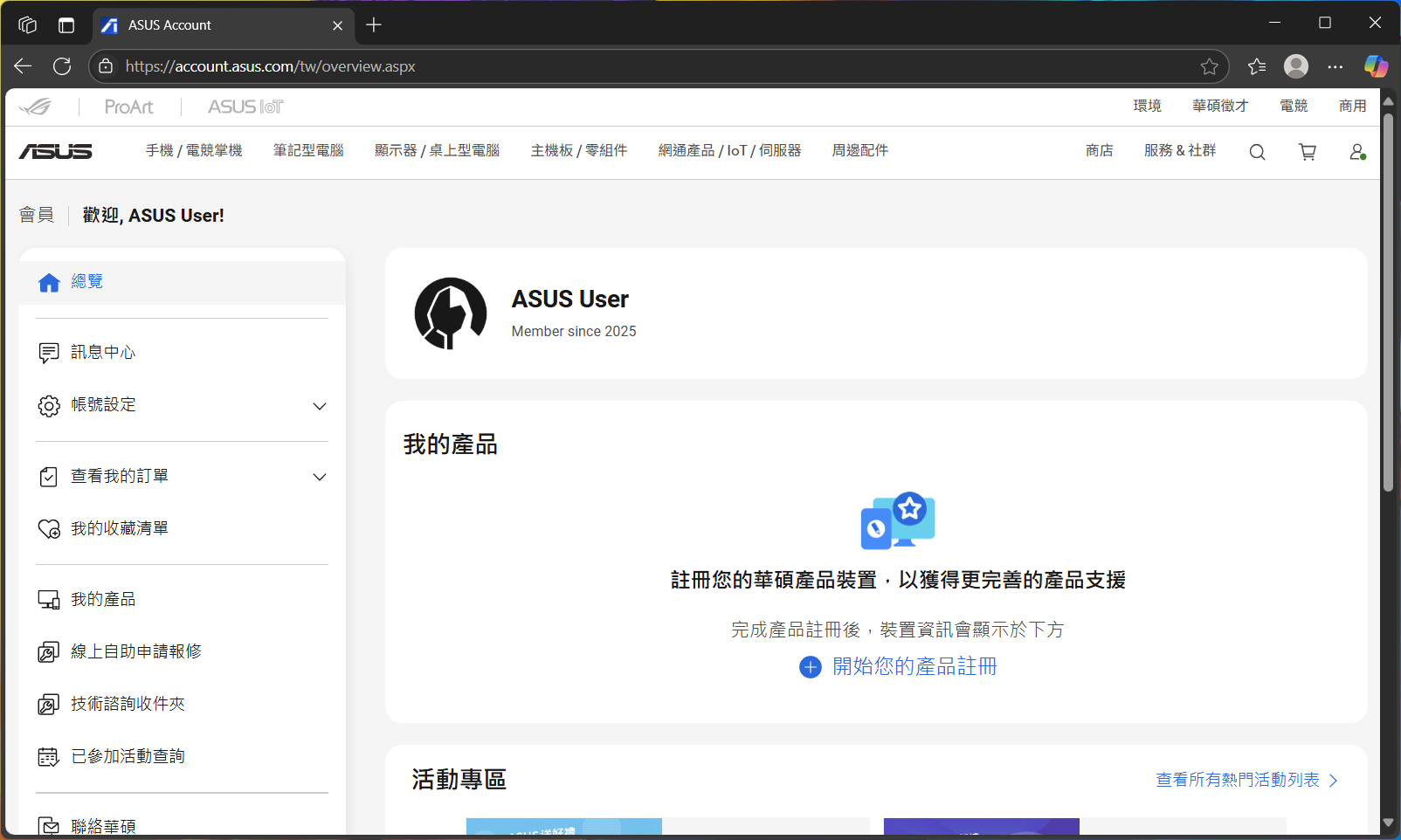Open browser settings and more menu
Viewport: 1401px width, 840px height.
point(1335,66)
